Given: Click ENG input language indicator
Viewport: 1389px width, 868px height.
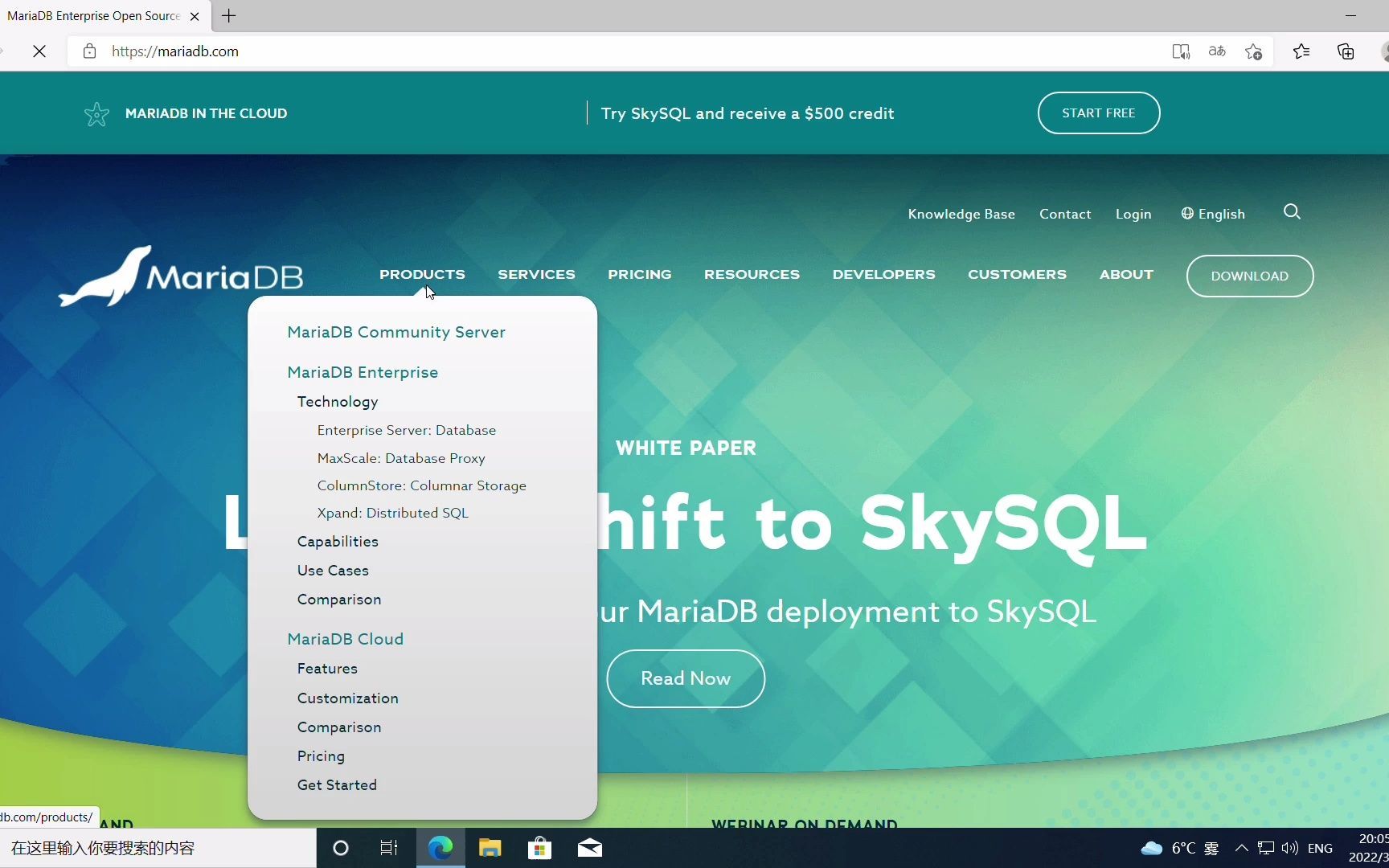Looking at the screenshot, I should tap(1320, 848).
